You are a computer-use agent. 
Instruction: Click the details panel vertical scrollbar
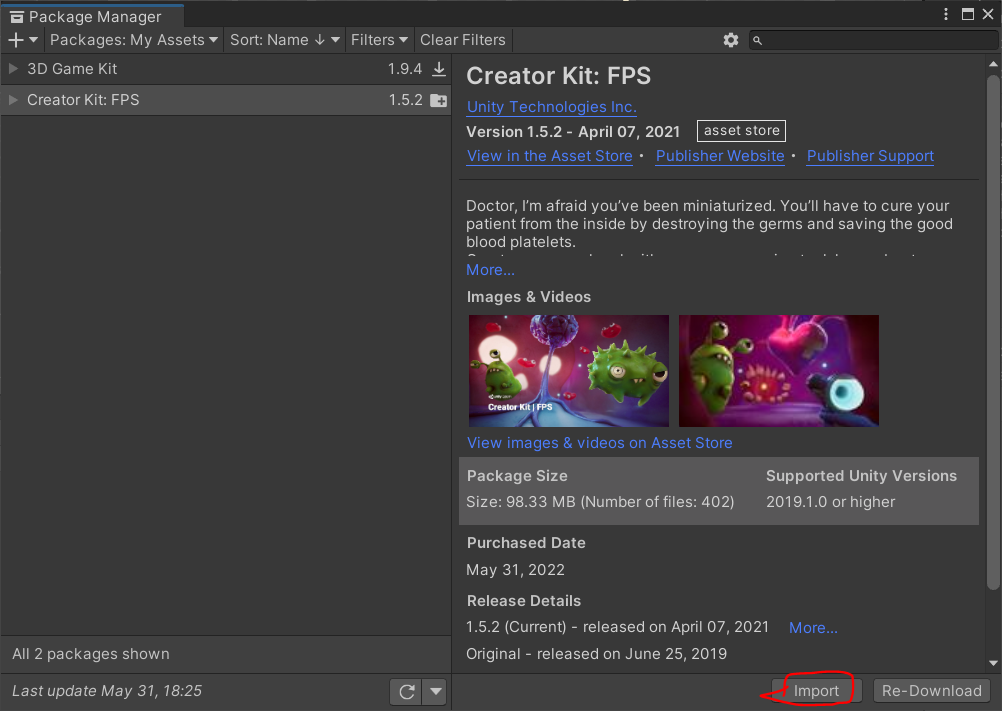coord(993,332)
